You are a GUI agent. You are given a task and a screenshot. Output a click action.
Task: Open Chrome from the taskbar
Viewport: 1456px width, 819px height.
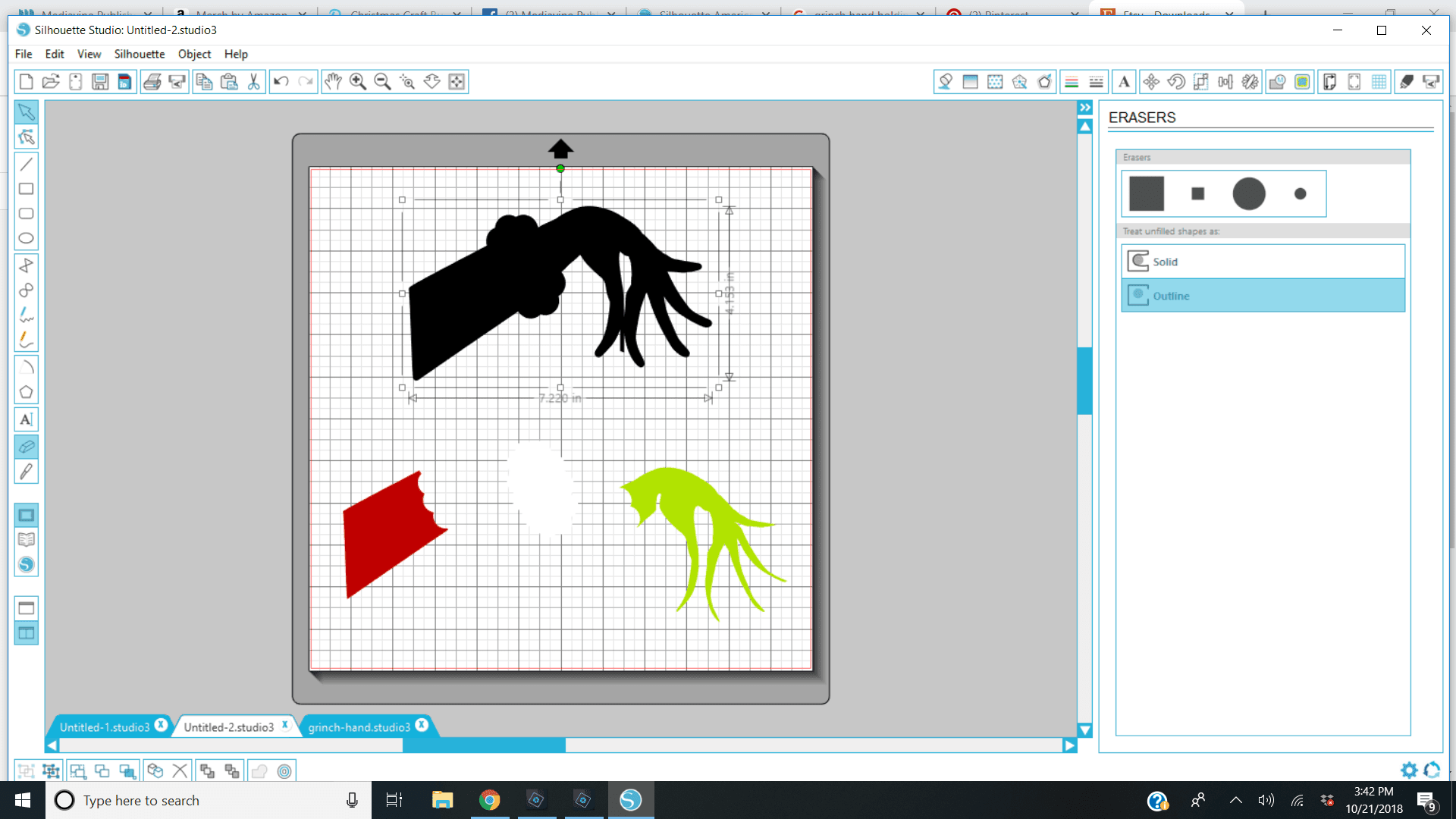[490, 800]
